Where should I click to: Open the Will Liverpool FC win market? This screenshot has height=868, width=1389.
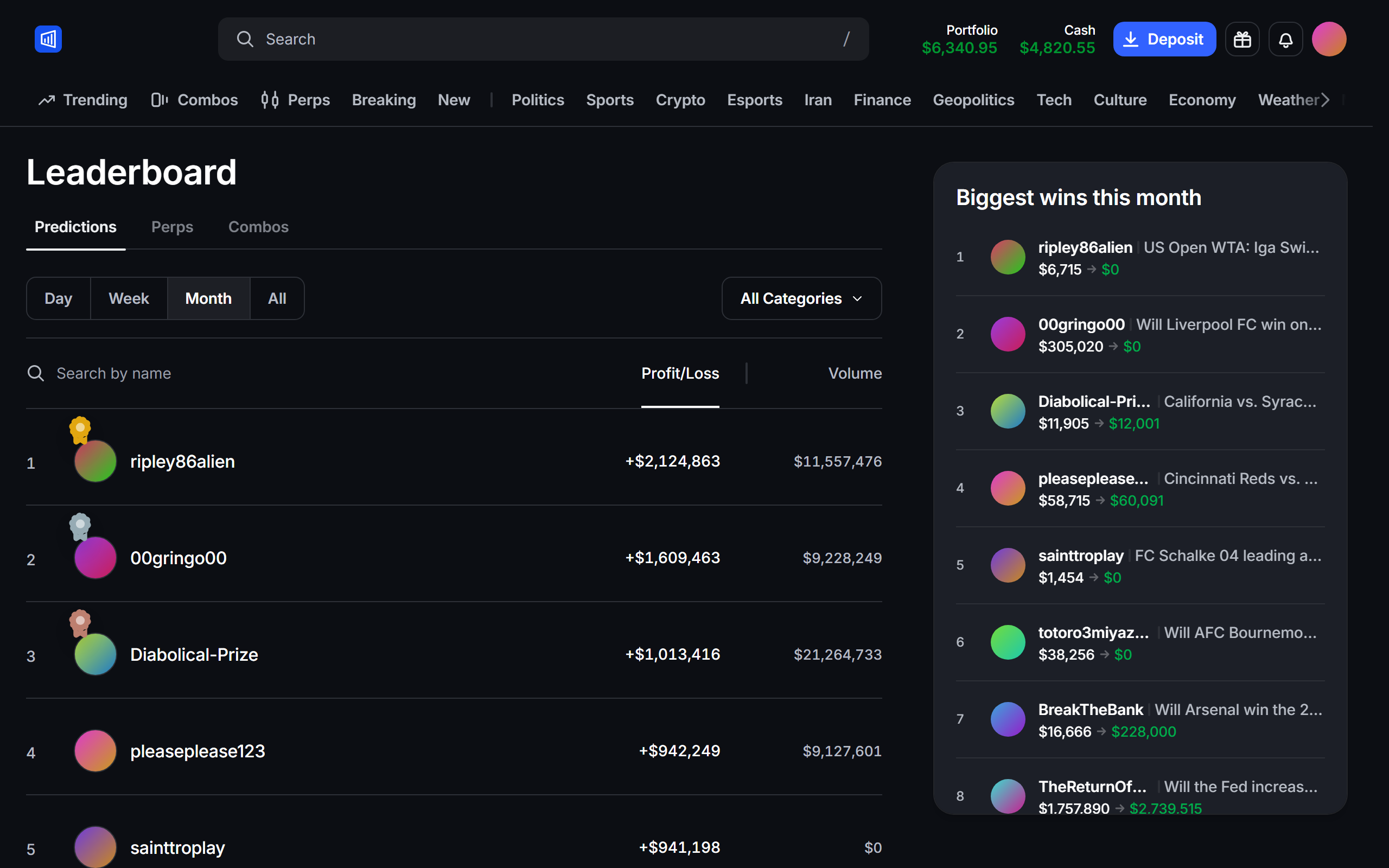1229,324
